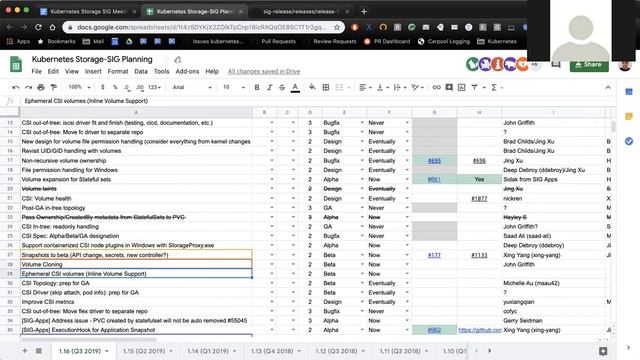Apply bold formatting

tap(257, 87)
